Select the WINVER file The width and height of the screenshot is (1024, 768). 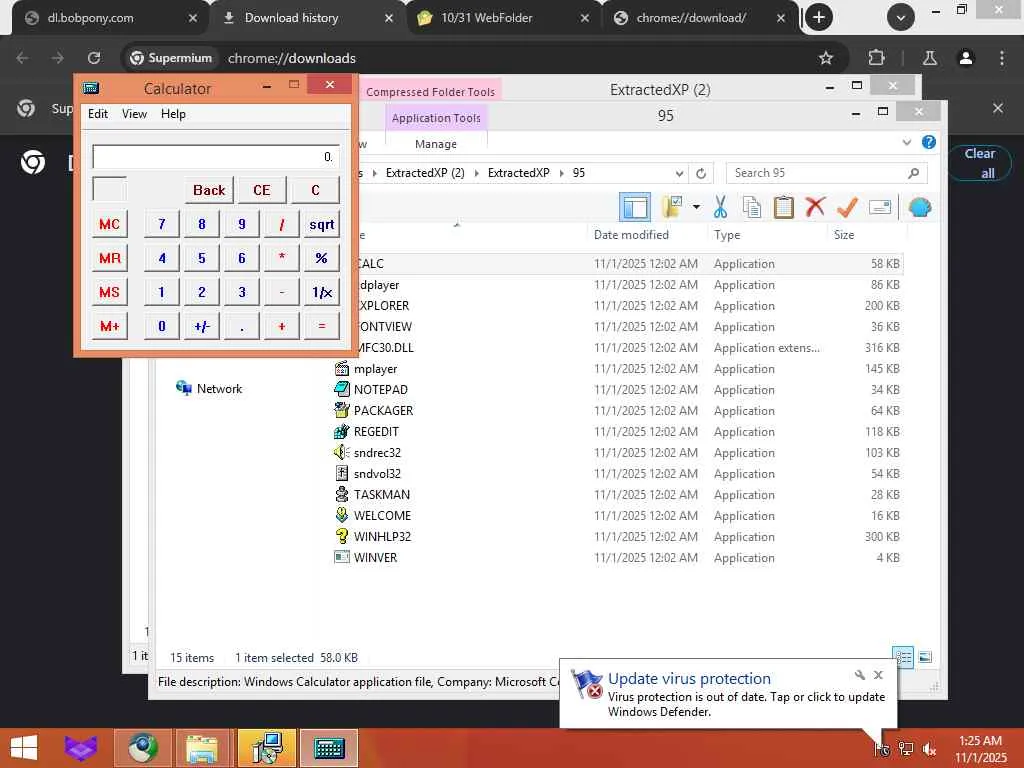tap(375, 558)
